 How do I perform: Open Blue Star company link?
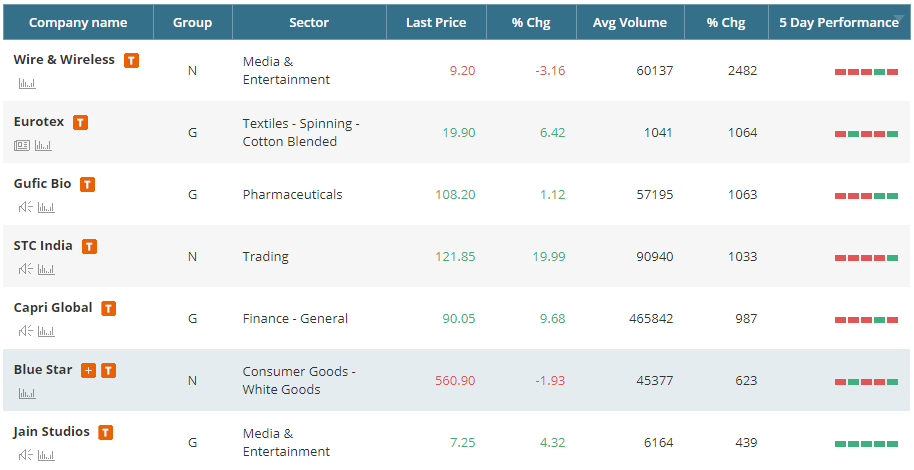coord(43,370)
